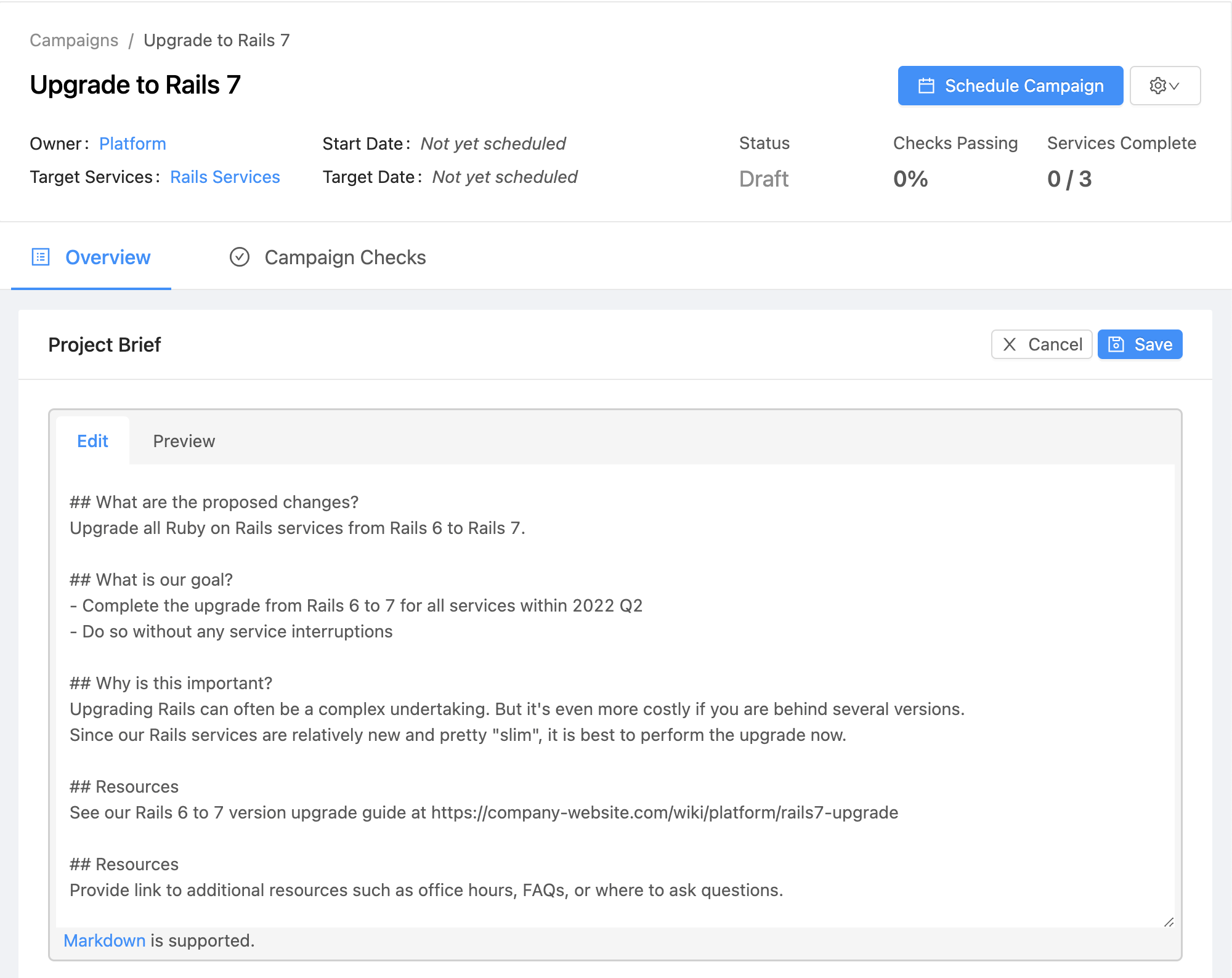This screenshot has width=1232, height=978.
Task: Click the '## Why is this important?' line
Action: coord(171,683)
